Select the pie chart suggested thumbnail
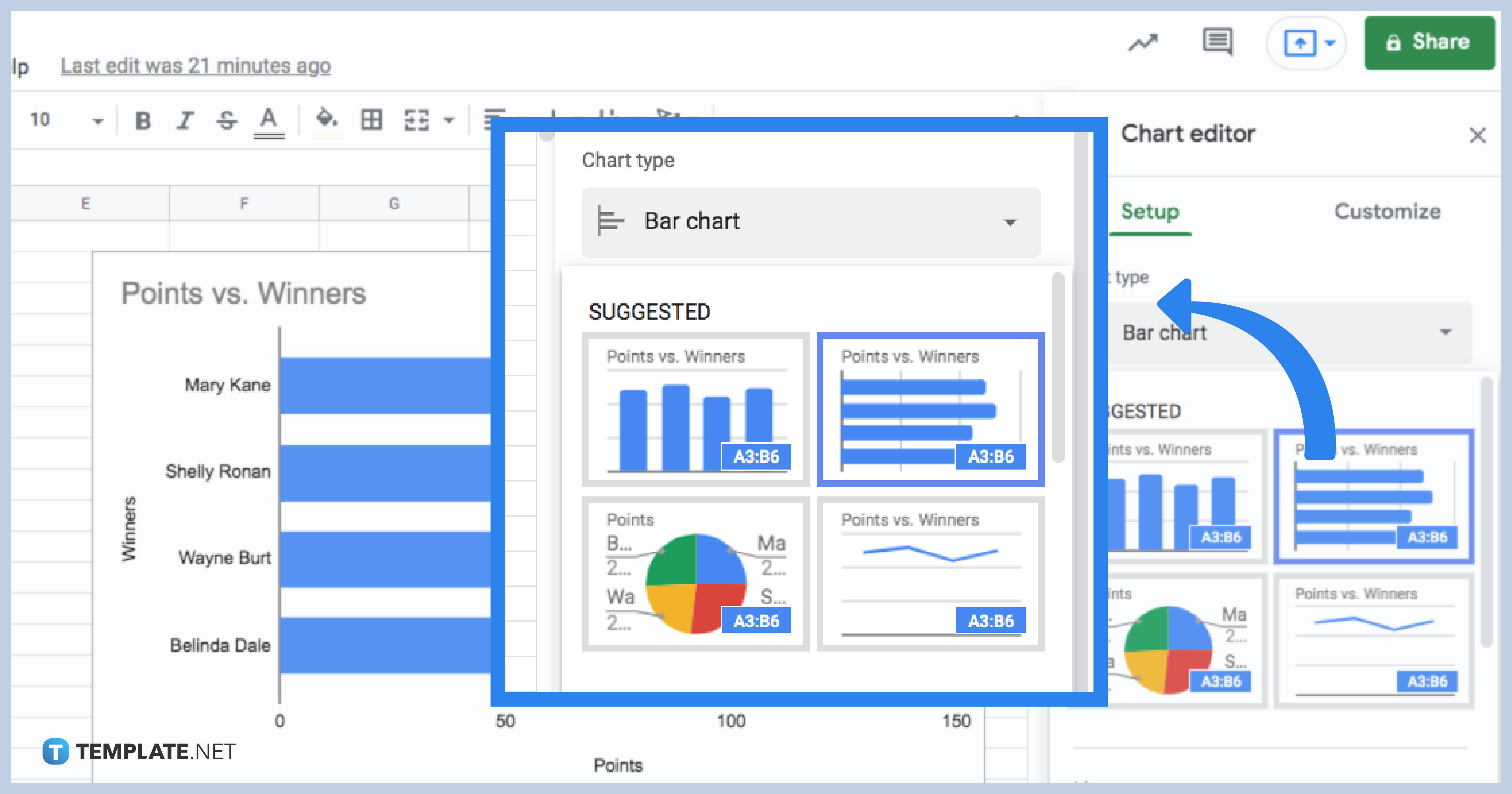The width and height of the screenshot is (1512, 794). click(695, 572)
